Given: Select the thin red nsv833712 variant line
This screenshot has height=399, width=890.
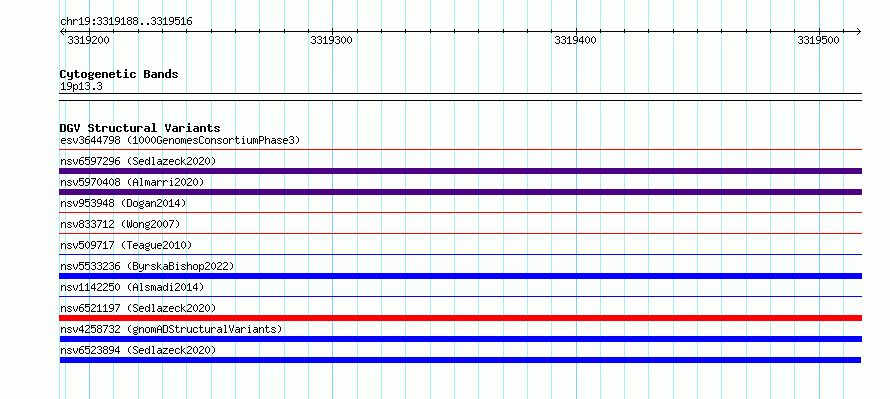Looking at the screenshot, I should [x=460, y=234].
